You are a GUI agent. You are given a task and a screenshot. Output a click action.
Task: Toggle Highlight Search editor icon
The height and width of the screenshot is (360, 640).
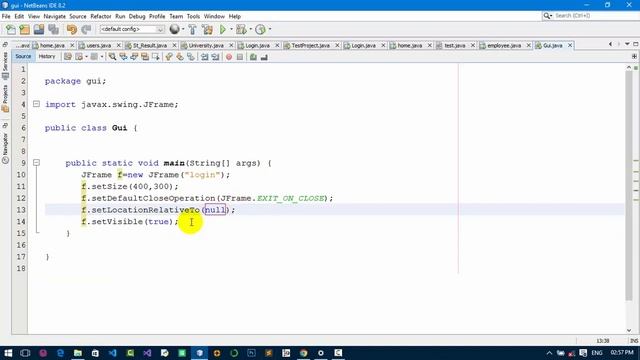tap(145, 57)
